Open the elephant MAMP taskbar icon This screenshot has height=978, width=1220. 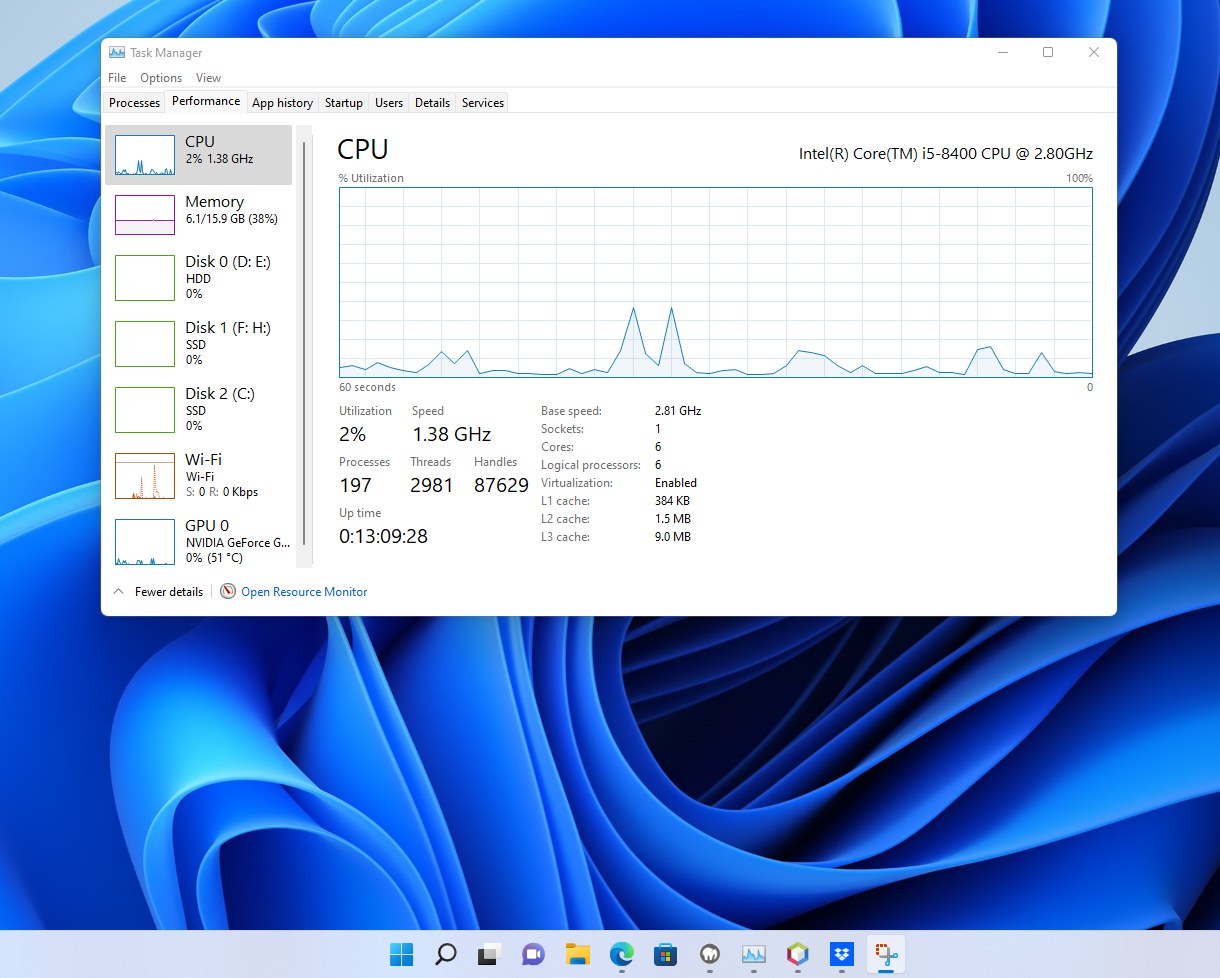click(x=710, y=954)
